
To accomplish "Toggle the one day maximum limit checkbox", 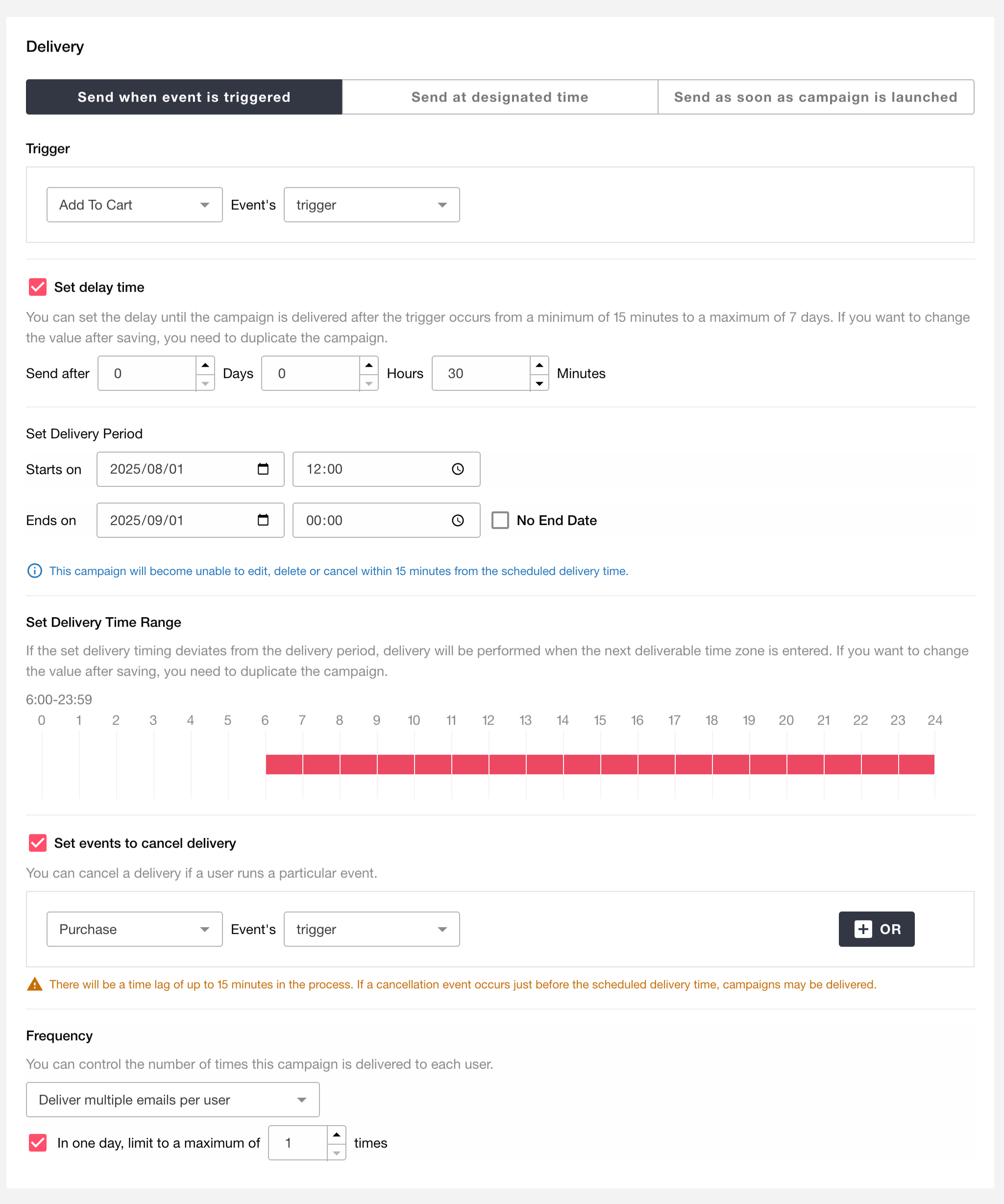I will [x=38, y=1143].
